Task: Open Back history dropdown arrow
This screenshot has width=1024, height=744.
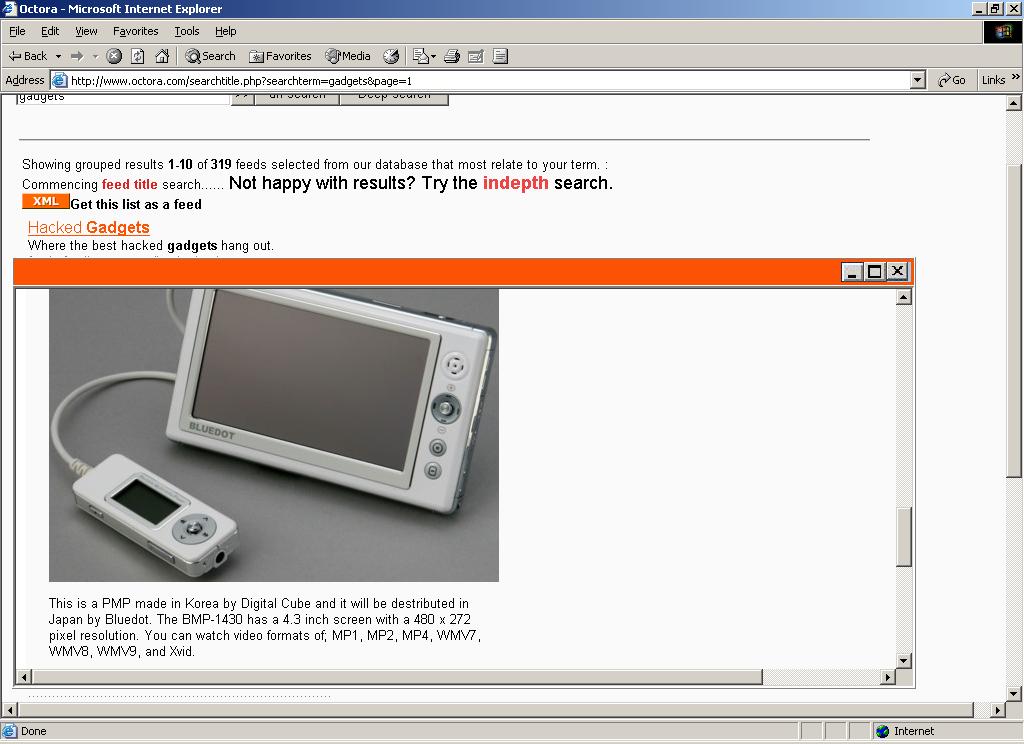Action: (58, 56)
